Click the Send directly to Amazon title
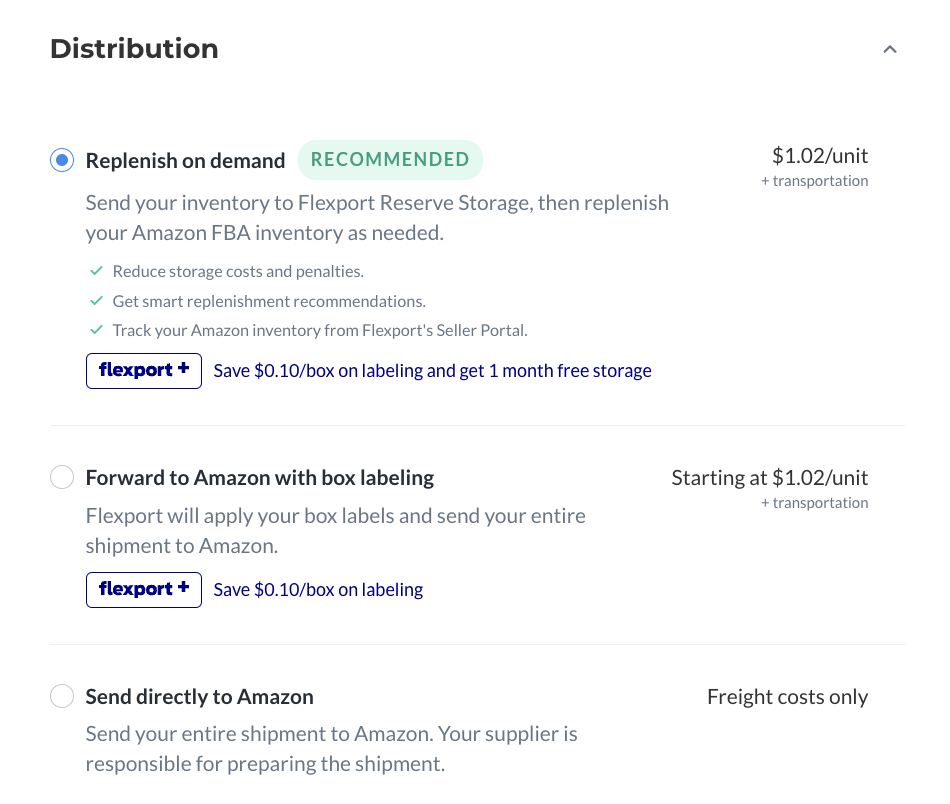Screen dimensions: 950x804 199,697
